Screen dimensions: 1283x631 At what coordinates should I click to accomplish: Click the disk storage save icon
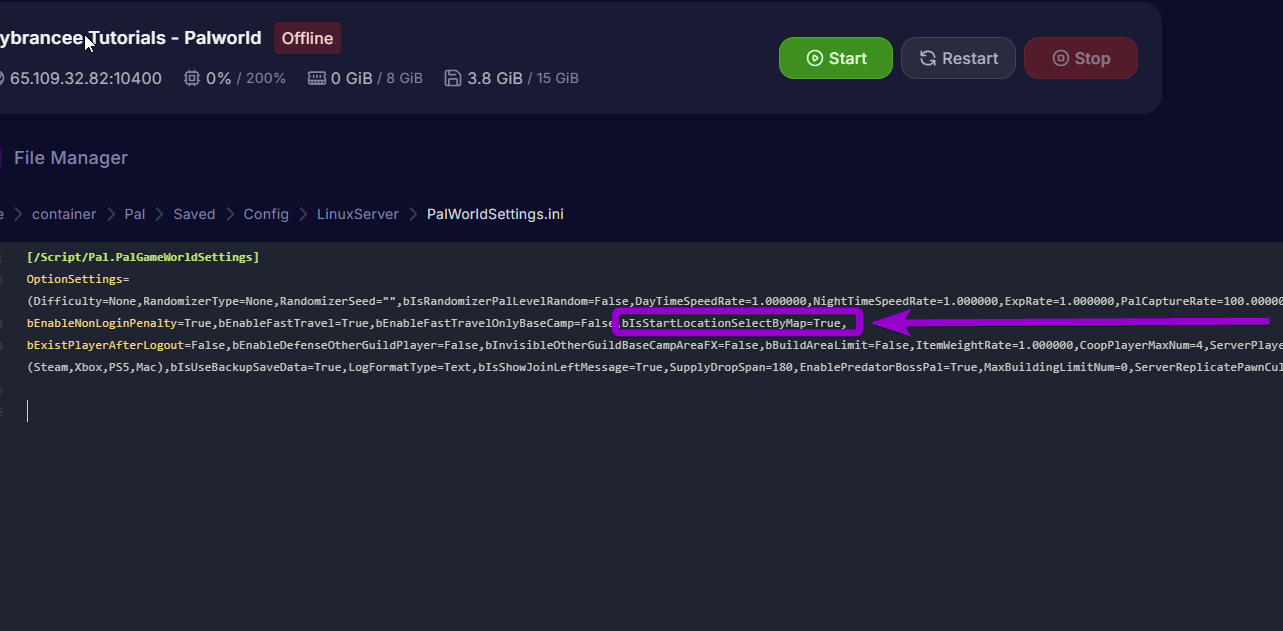(x=453, y=78)
